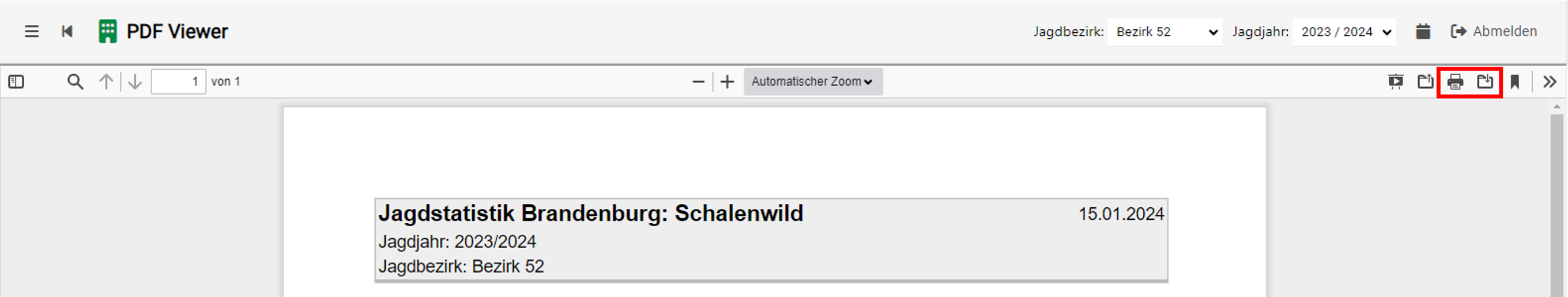Open the search-in-document magnifier

point(75,81)
